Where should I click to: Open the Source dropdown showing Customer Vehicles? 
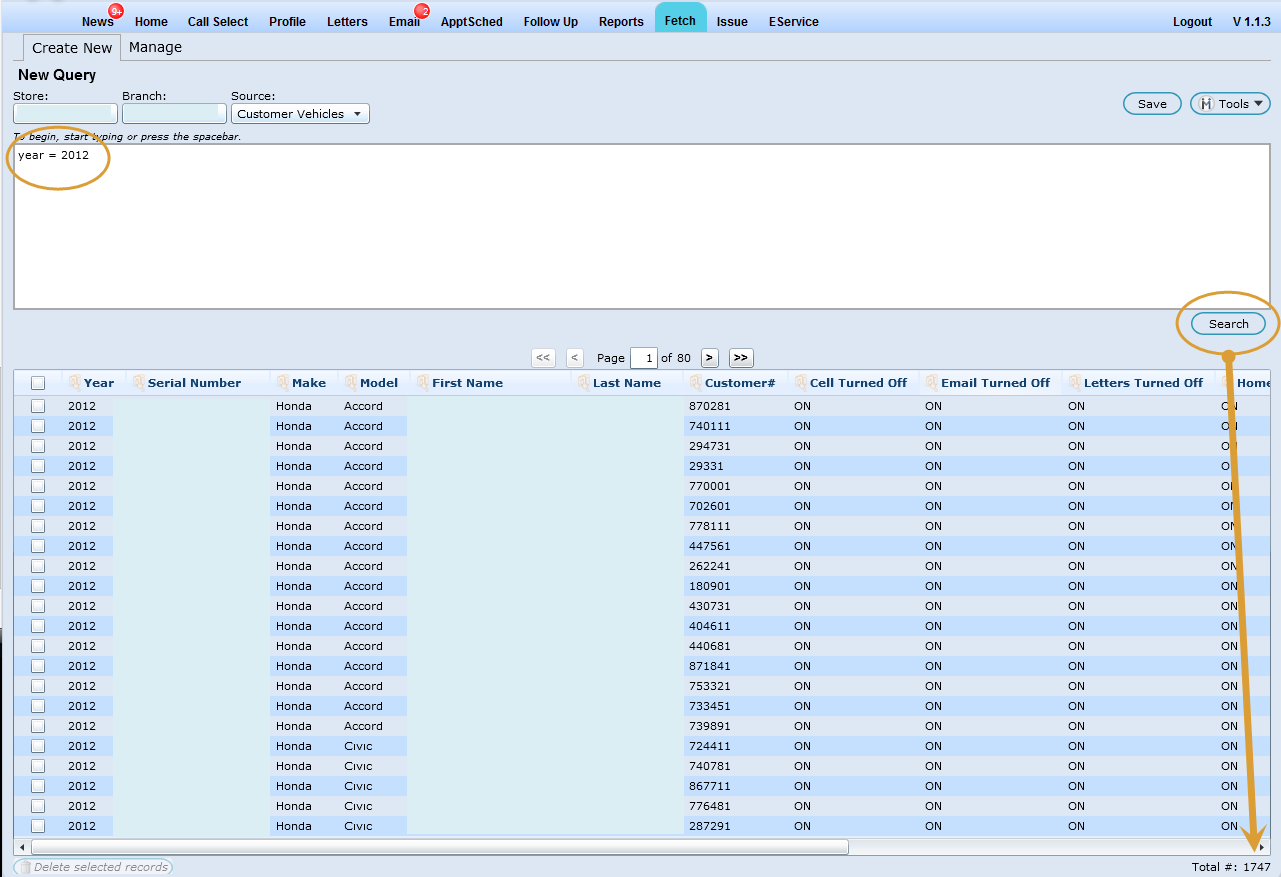(300, 114)
